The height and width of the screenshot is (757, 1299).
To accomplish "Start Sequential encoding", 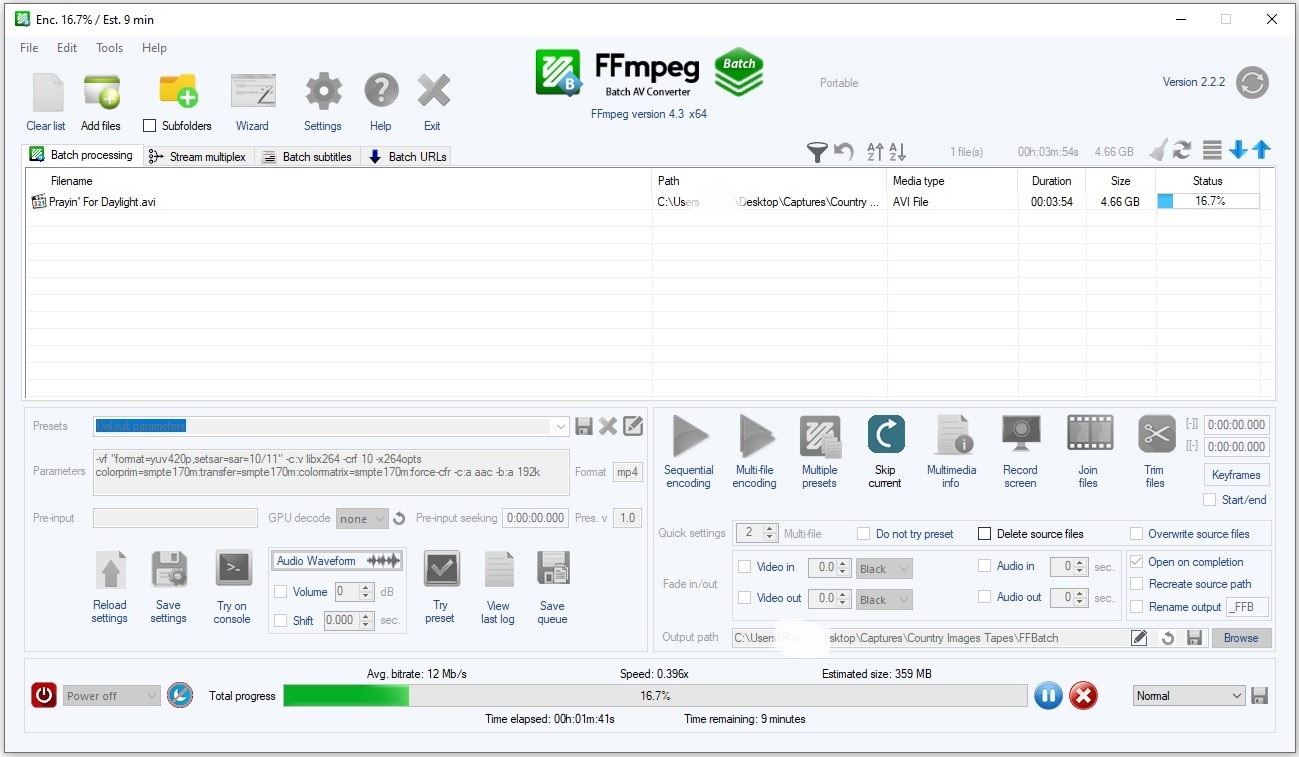I will point(689,437).
